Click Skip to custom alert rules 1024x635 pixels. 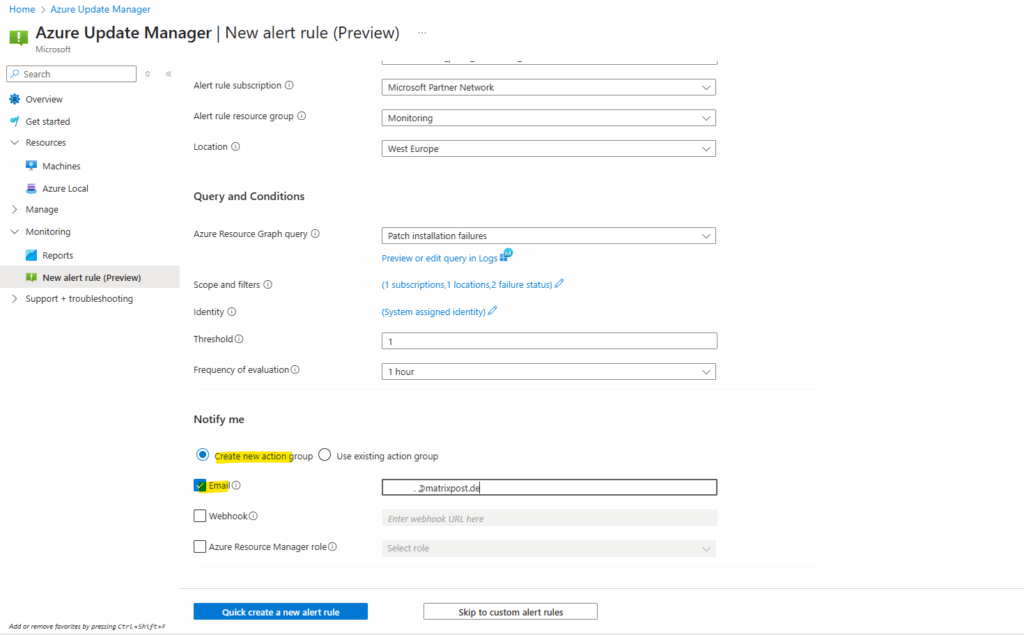(510, 612)
